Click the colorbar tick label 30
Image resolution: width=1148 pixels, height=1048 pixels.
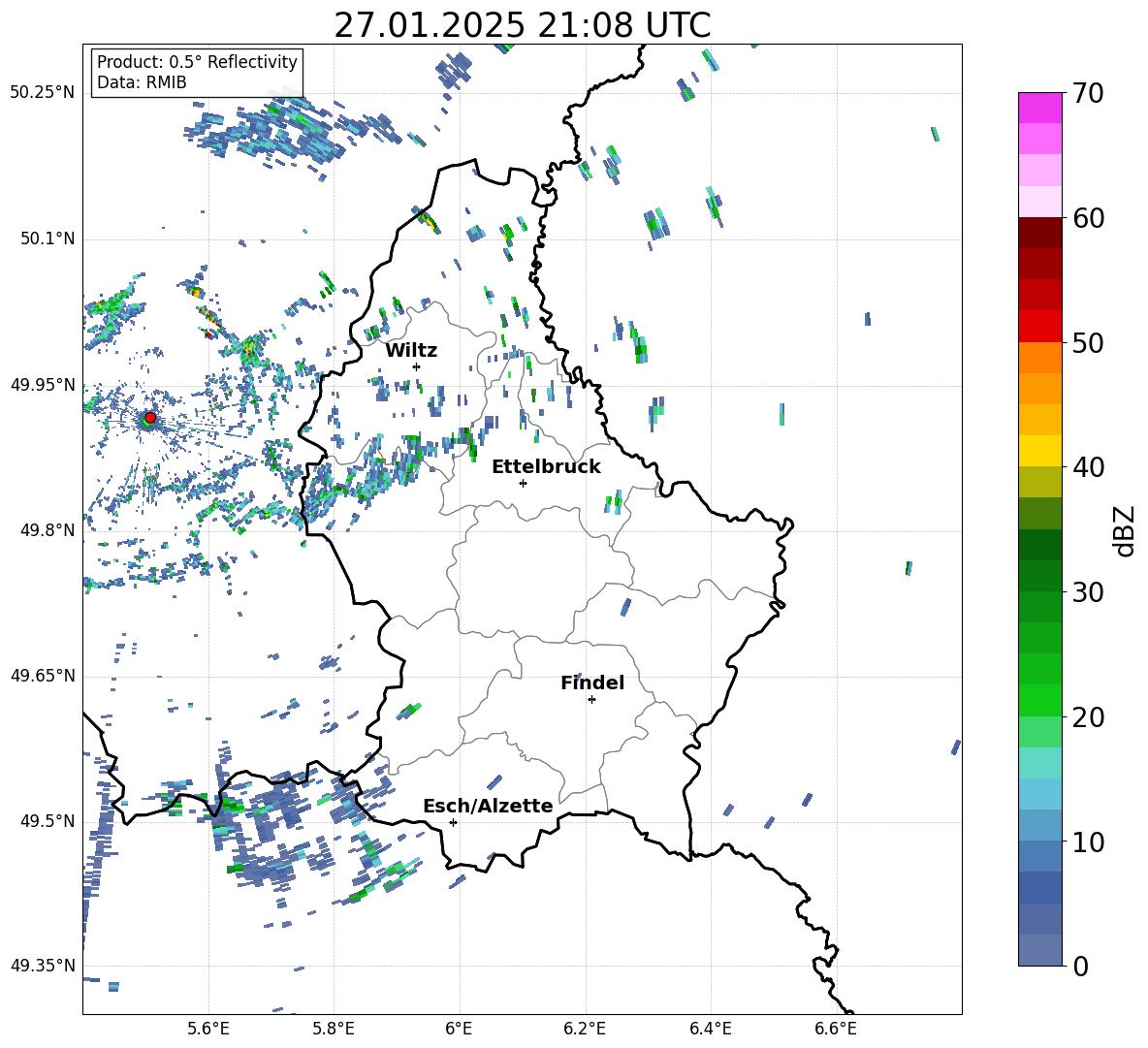tap(1087, 592)
